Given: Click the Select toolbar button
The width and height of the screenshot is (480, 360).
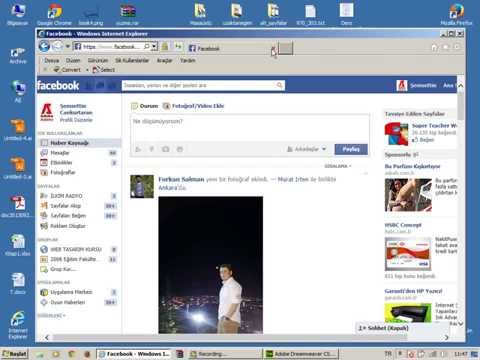Looking at the screenshot, I should [104, 70].
